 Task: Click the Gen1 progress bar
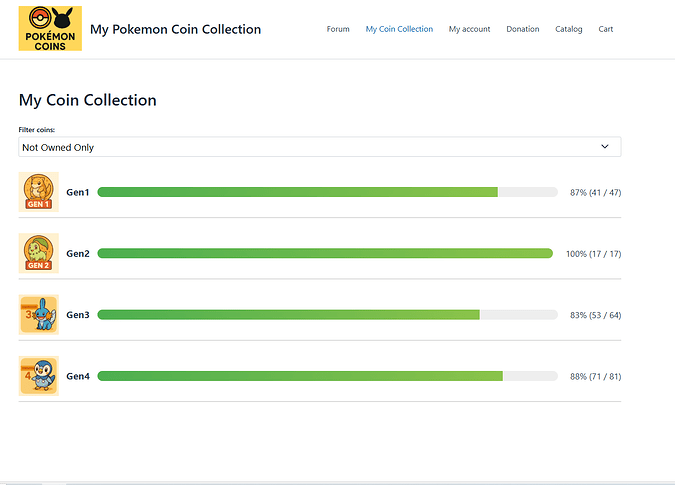point(328,192)
